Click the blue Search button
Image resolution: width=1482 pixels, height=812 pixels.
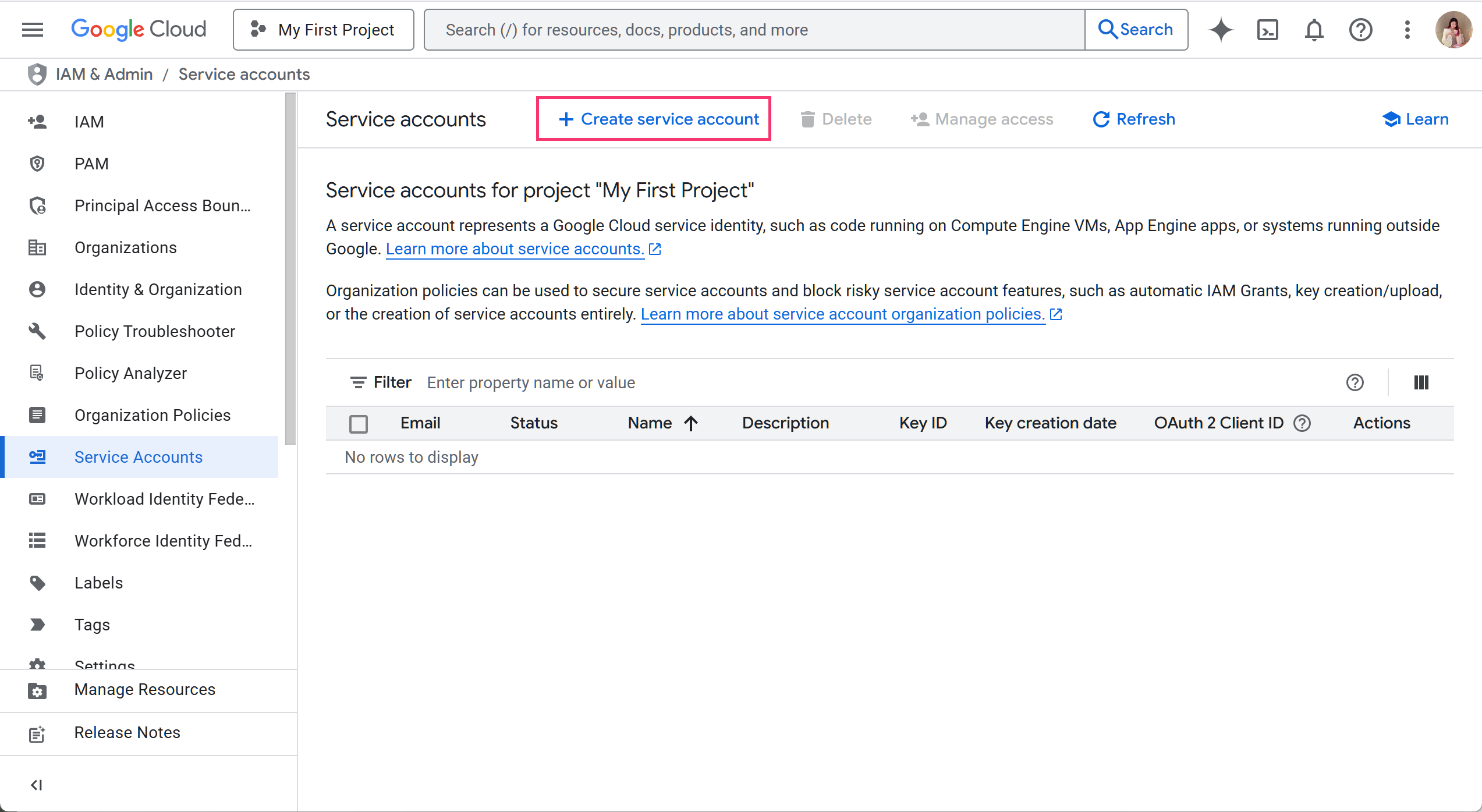(1136, 30)
